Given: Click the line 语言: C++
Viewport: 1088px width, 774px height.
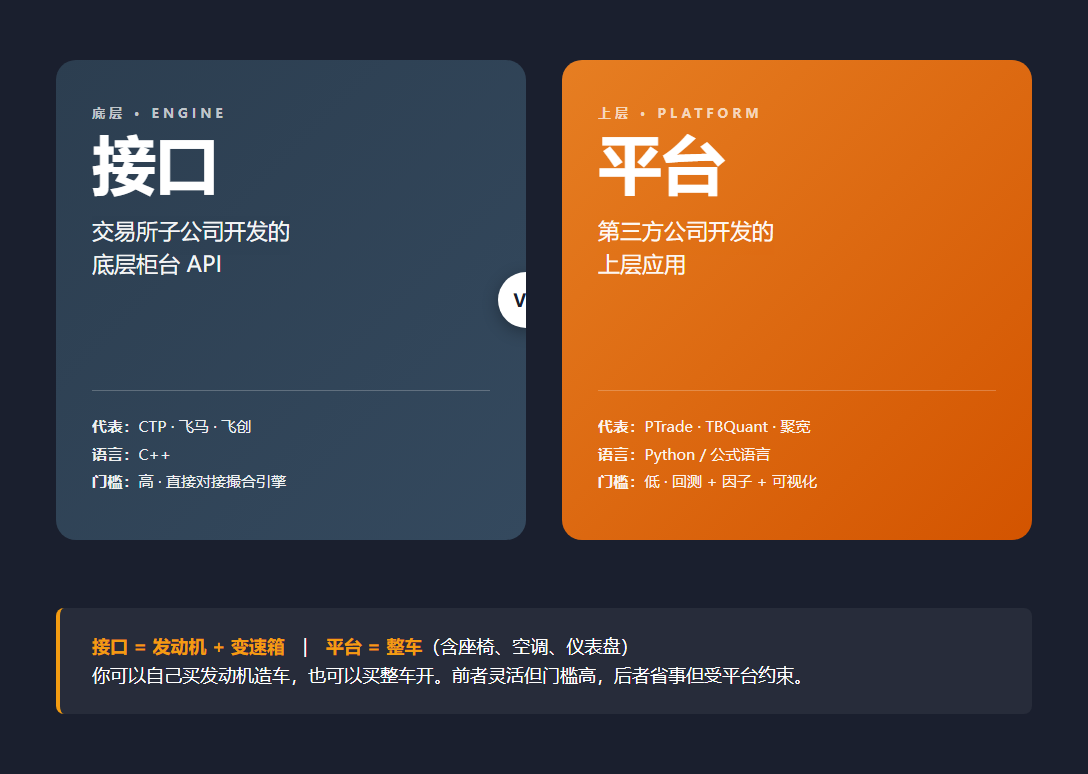Looking at the screenshot, I should pyautogui.click(x=131, y=455).
